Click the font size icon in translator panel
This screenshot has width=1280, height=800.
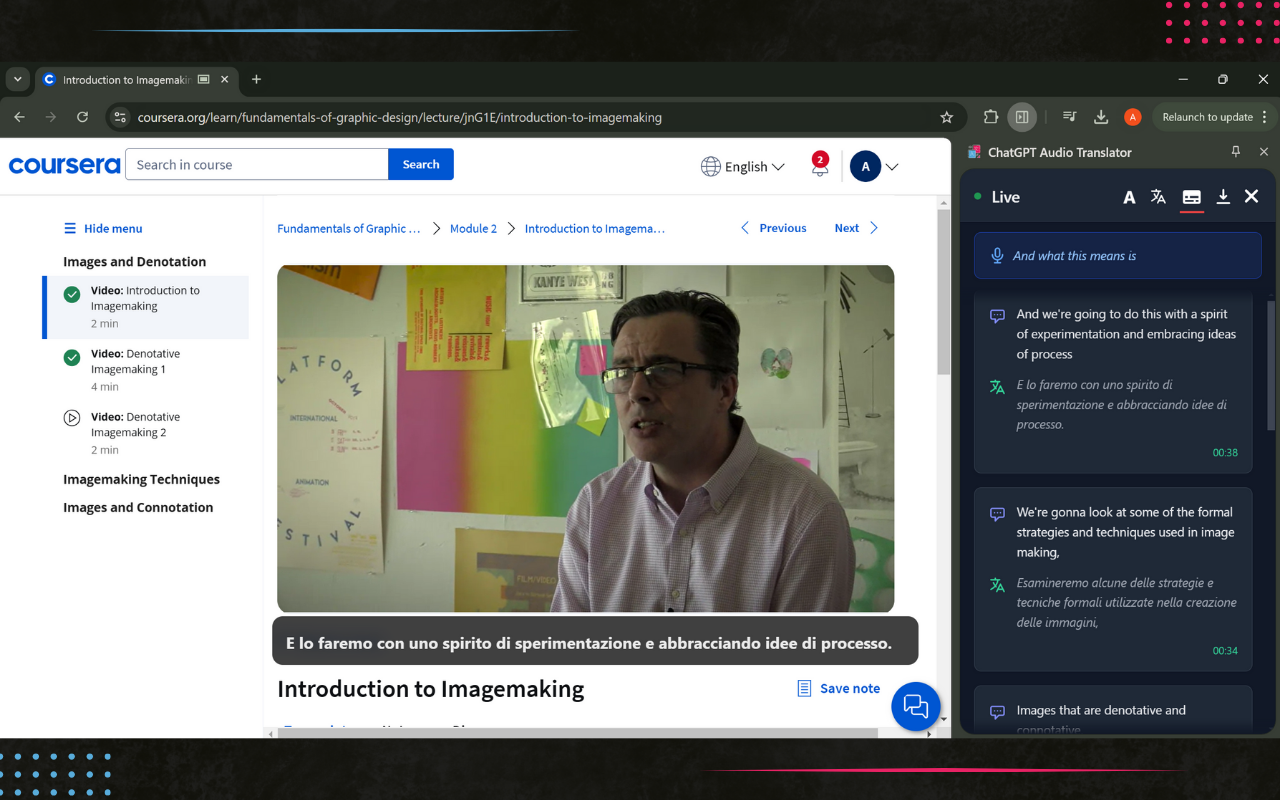click(x=1129, y=197)
